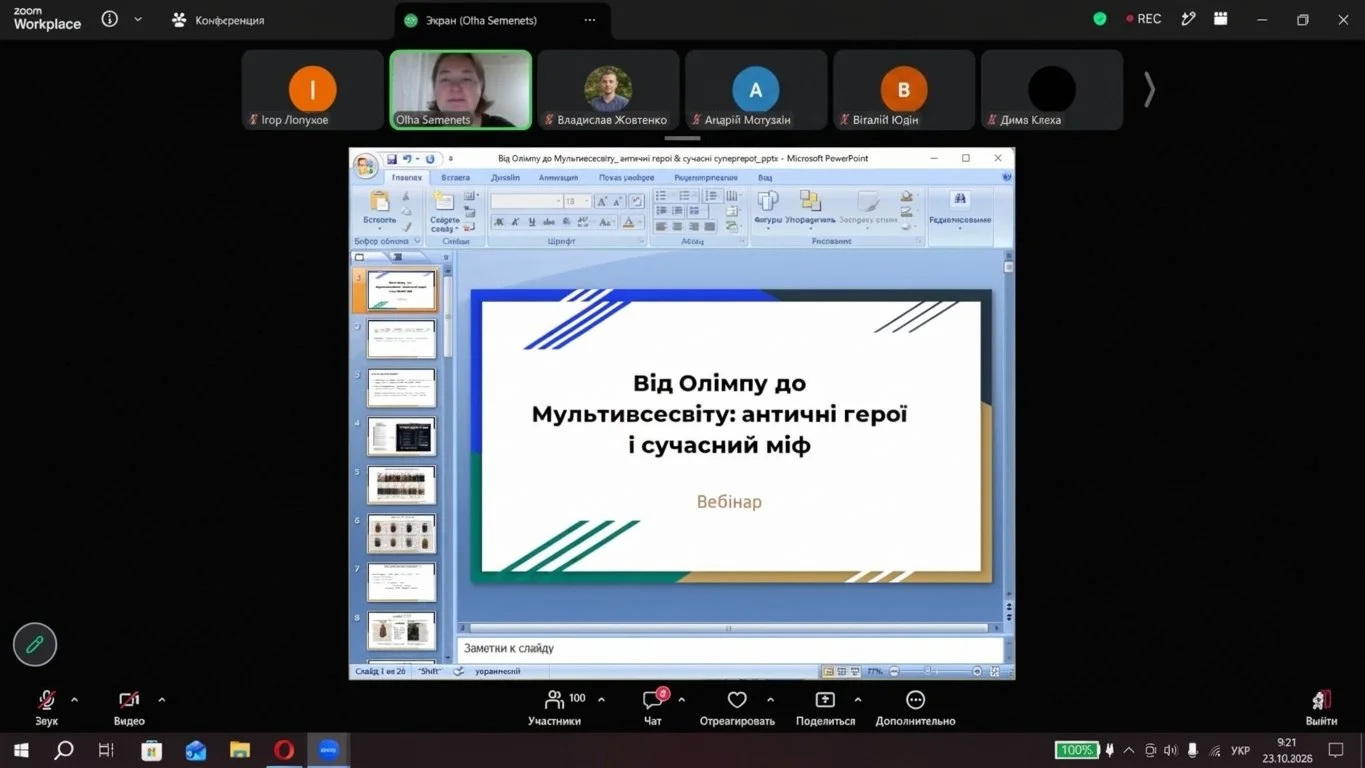Open the annotation pencil tool
Image resolution: width=1365 pixels, height=768 pixels.
(35, 645)
